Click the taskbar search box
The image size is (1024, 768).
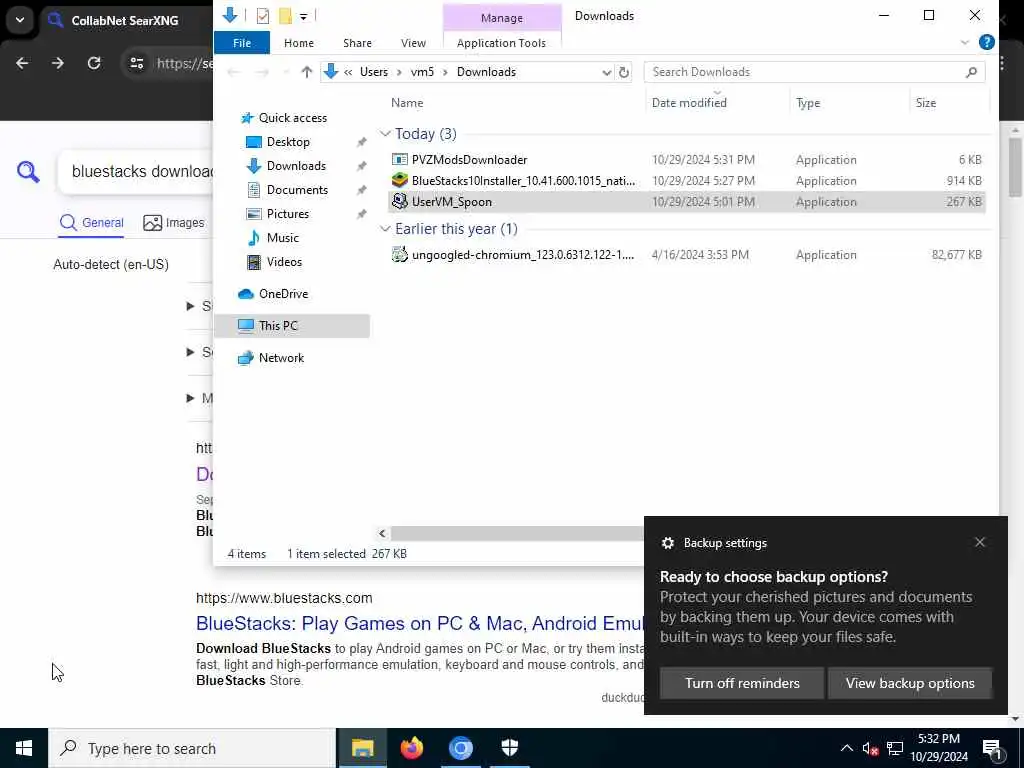click(x=192, y=748)
